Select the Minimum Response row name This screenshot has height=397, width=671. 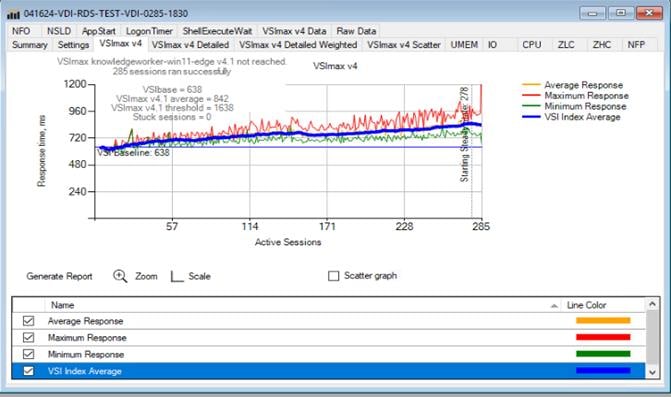(x=86, y=355)
